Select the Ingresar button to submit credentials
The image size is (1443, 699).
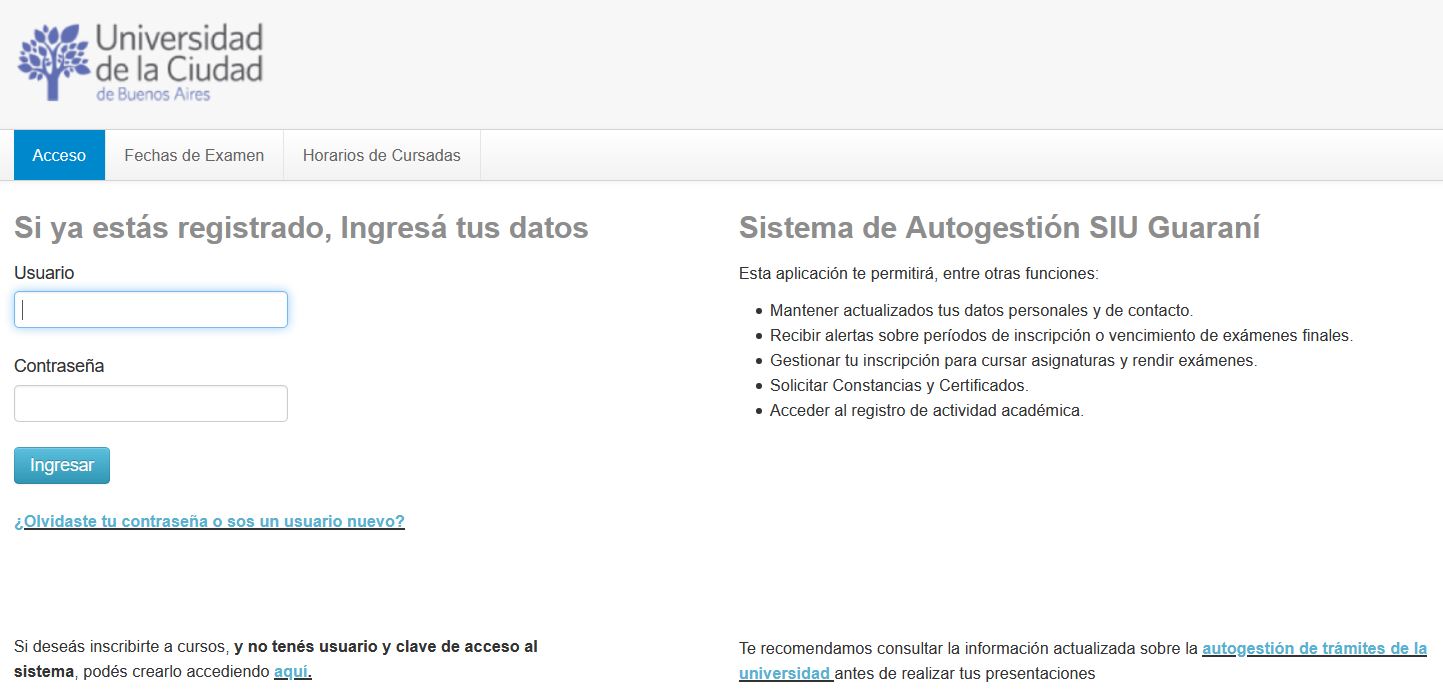point(61,464)
